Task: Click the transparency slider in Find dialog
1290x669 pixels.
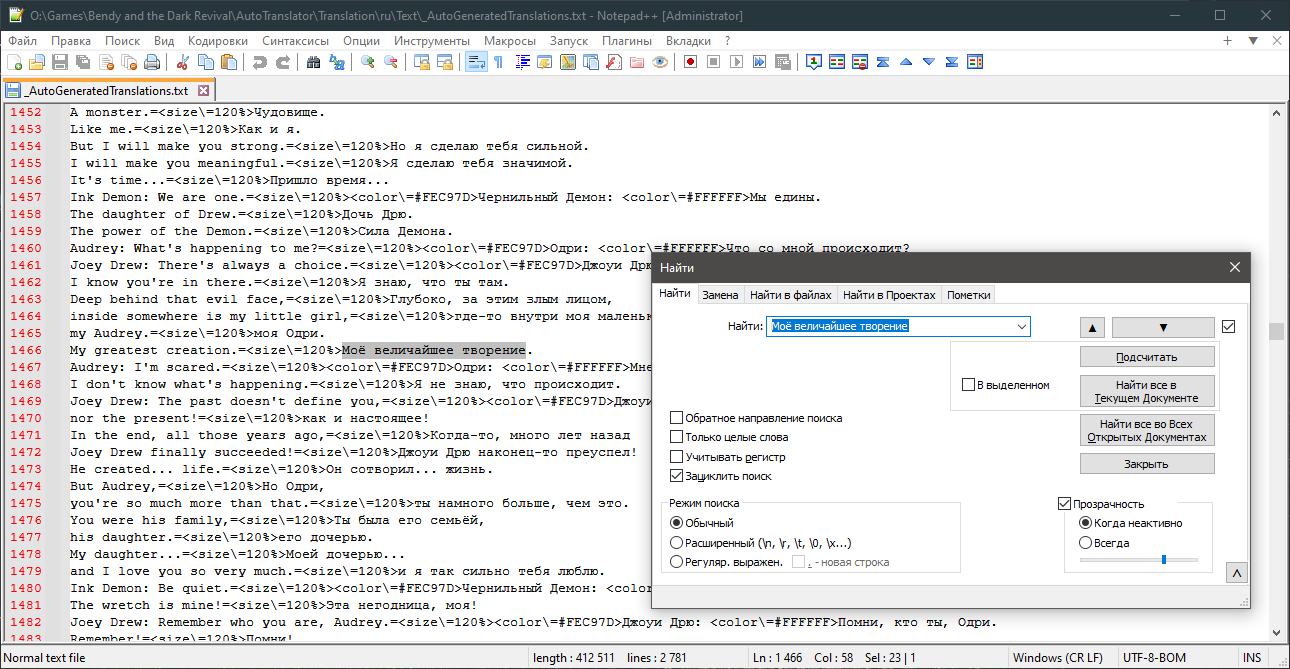Action: pos(1163,560)
